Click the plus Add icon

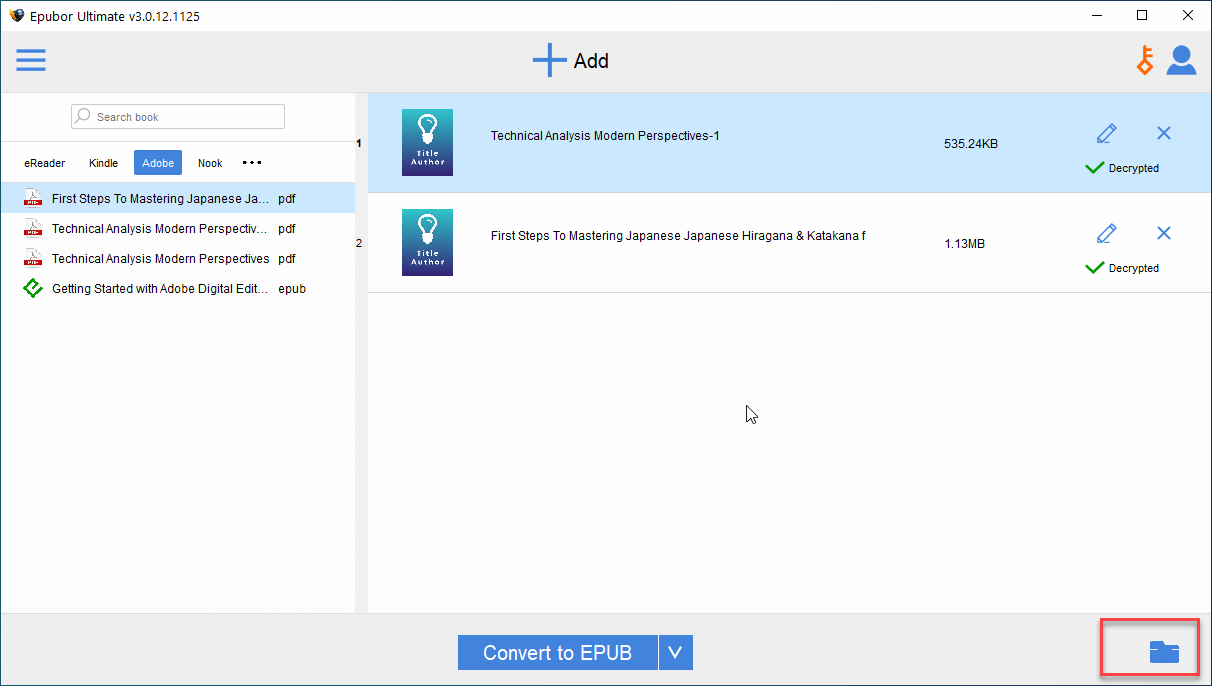click(549, 60)
